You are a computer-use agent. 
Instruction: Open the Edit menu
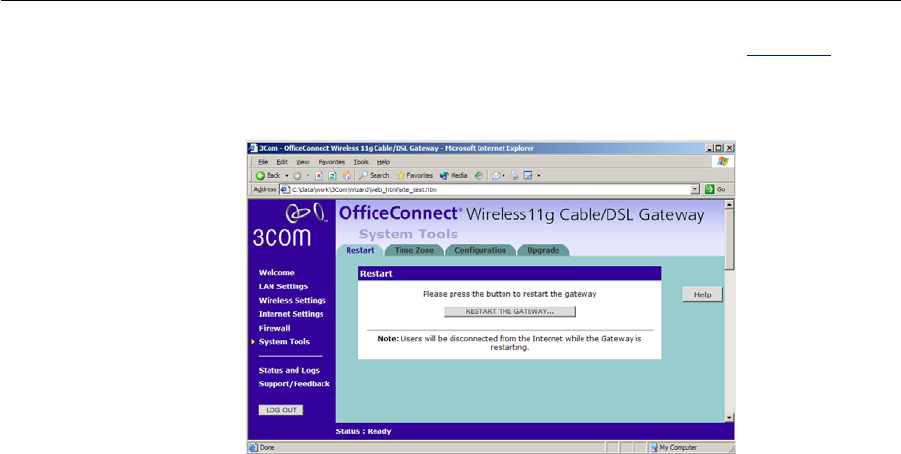[x=282, y=162]
